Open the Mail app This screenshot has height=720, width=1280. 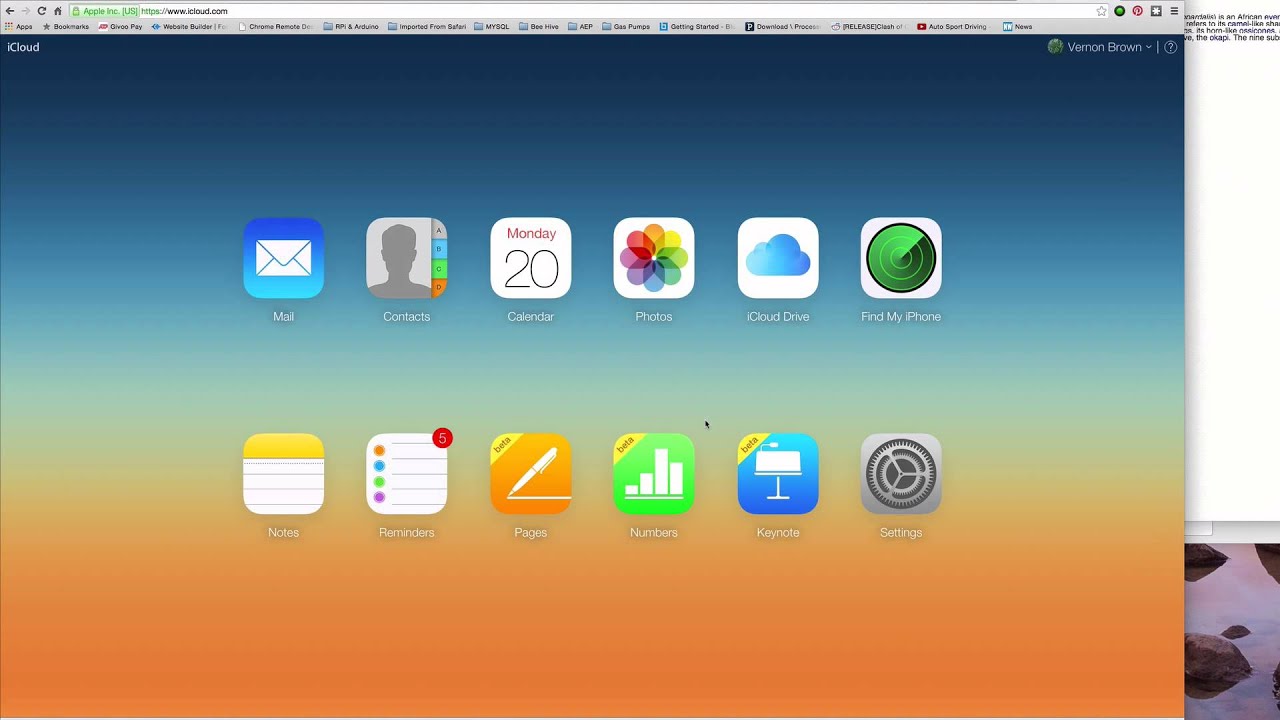pyautogui.click(x=283, y=258)
